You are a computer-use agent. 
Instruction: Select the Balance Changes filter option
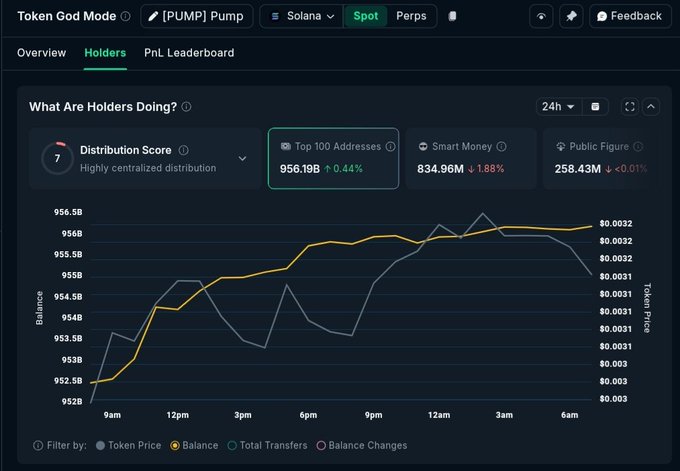[x=361, y=445]
